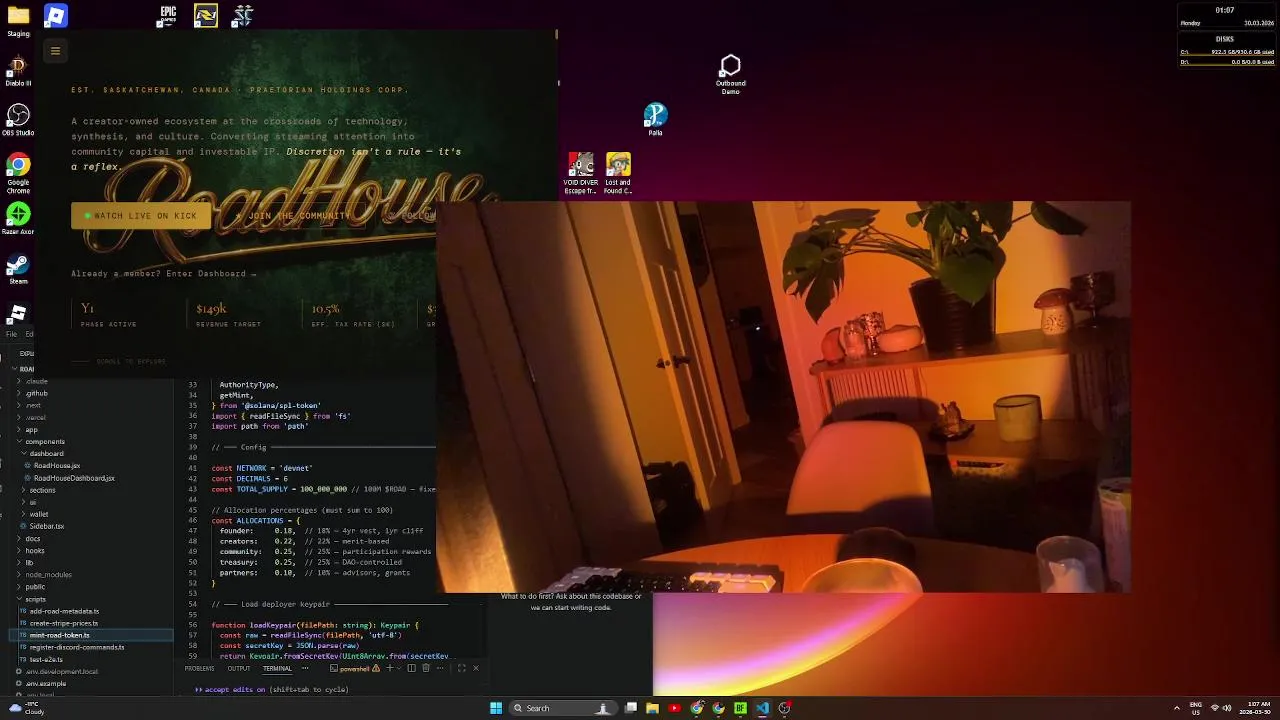1280x720 pixels.
Task: Click the JOIN THE COMMUNITY button
Action: point(293,216)
